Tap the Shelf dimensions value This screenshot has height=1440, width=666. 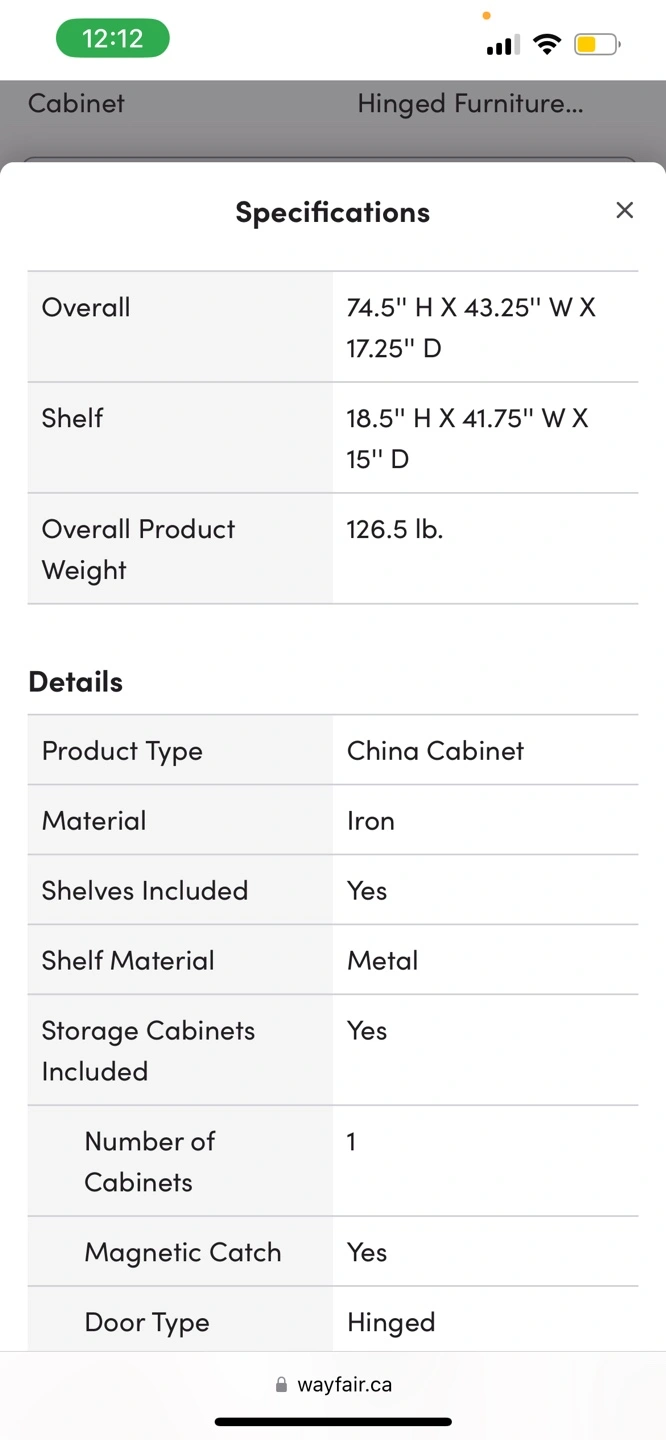(467, 438)
